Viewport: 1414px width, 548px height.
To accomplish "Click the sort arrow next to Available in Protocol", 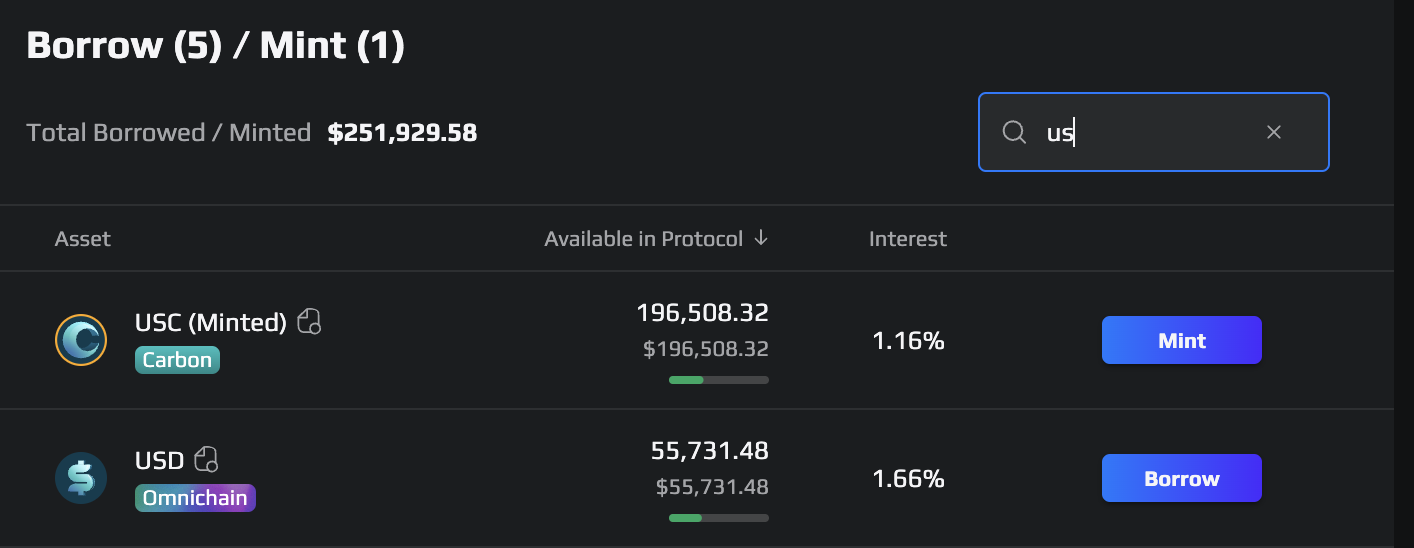I will point(761,238).
